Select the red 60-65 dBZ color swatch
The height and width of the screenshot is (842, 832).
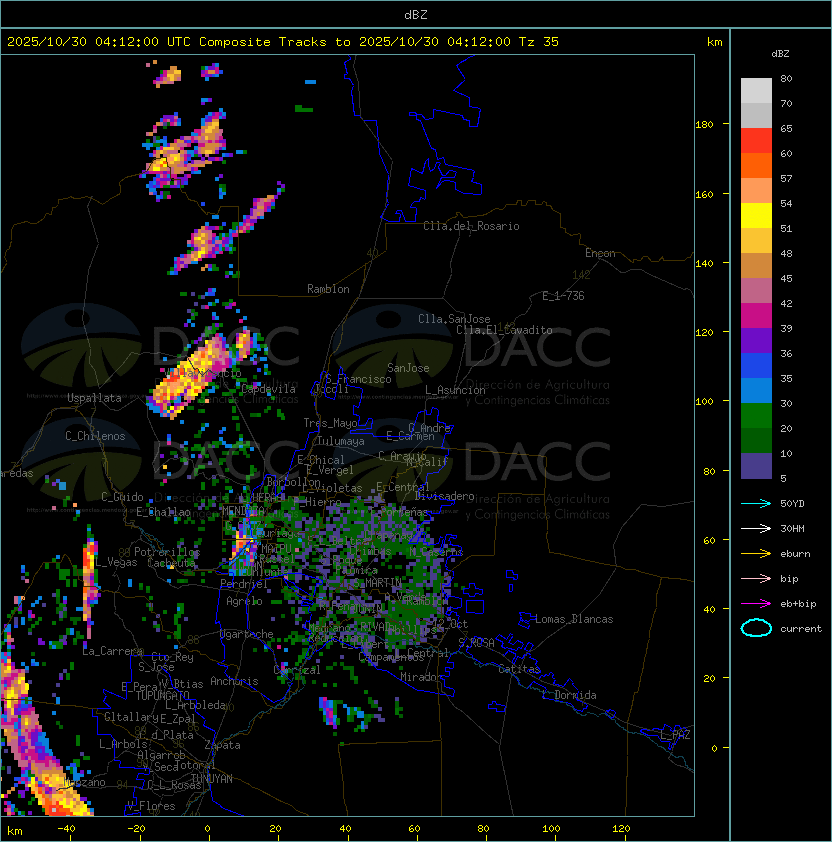coord(756,141)
